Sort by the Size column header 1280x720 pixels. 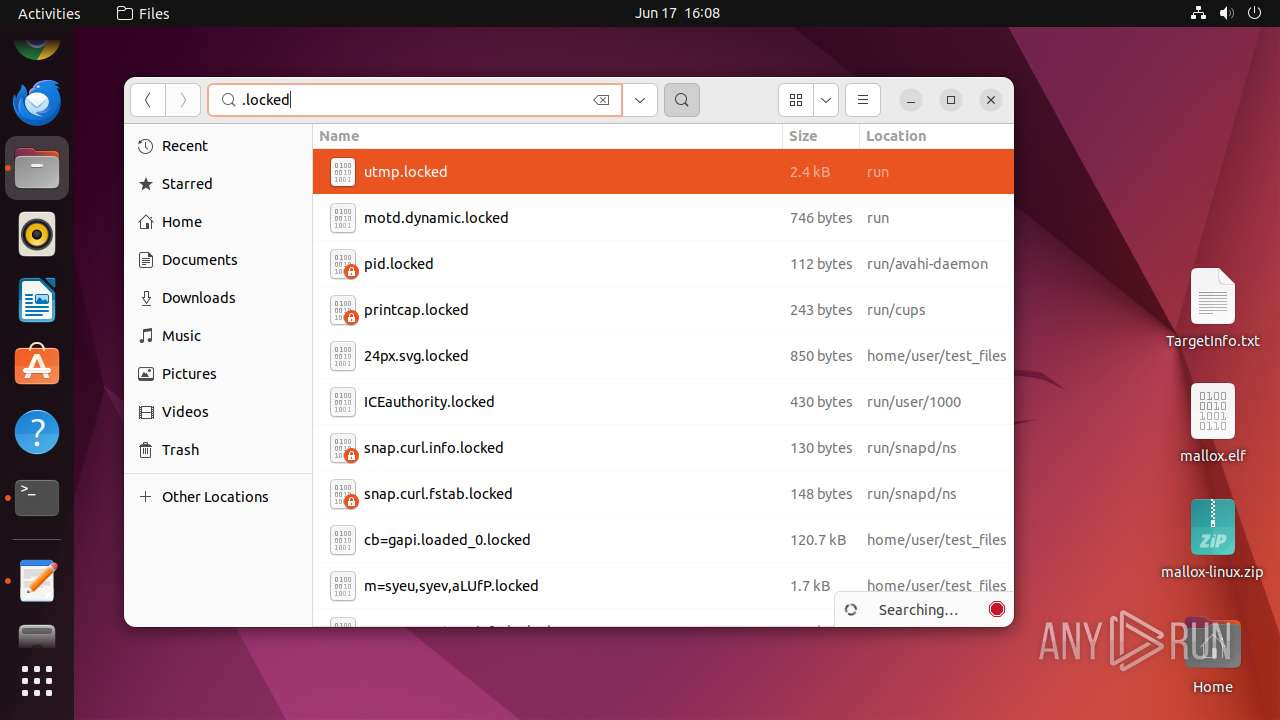pyautogui.click(x=820, y=136)
